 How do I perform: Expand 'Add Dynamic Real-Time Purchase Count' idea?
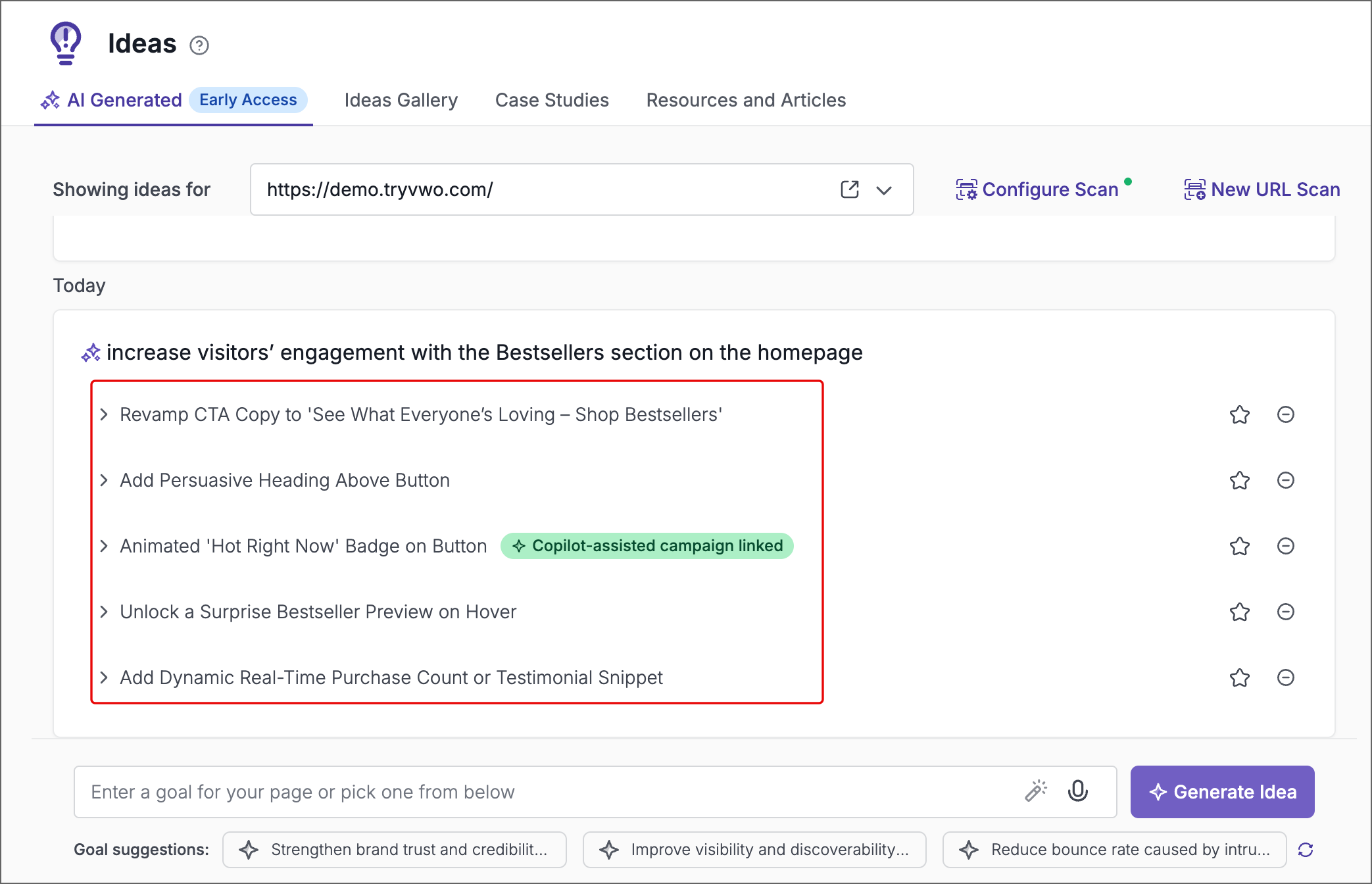pos(104,677)
